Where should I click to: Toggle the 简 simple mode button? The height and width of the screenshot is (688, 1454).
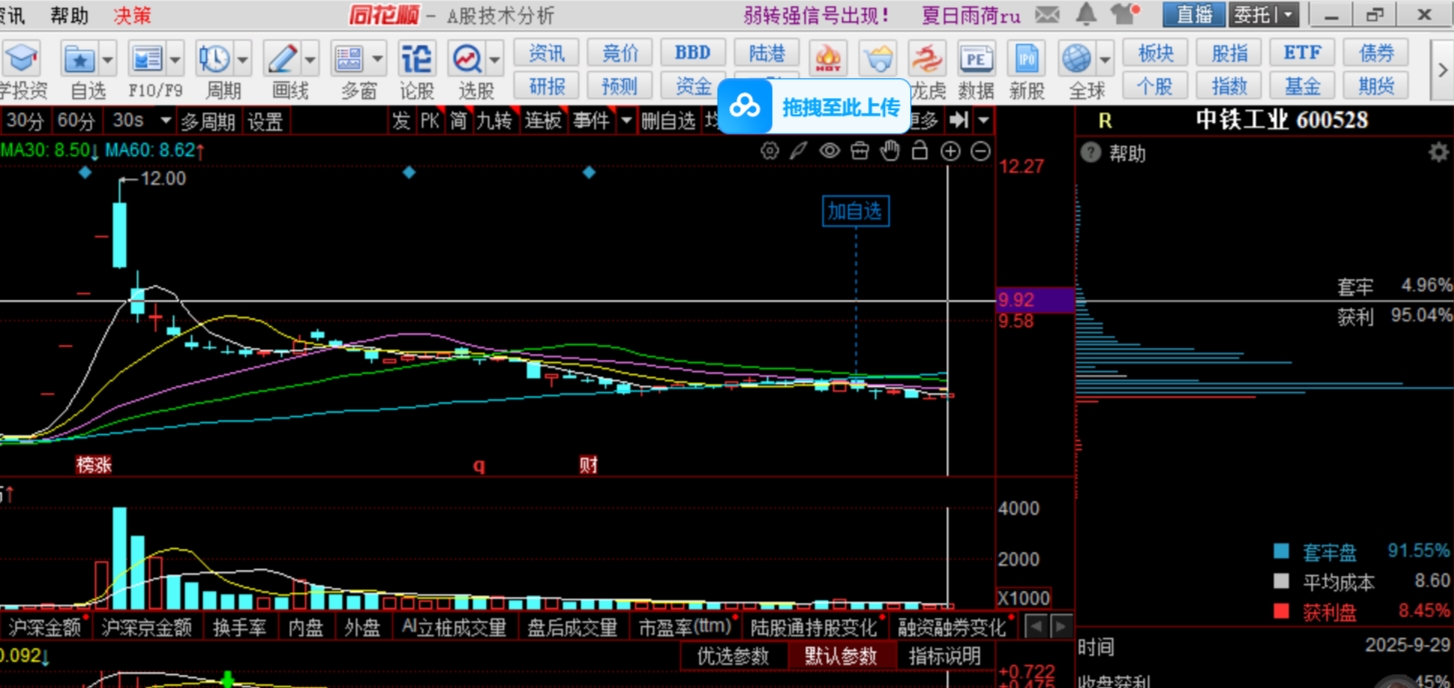point(458,122)
